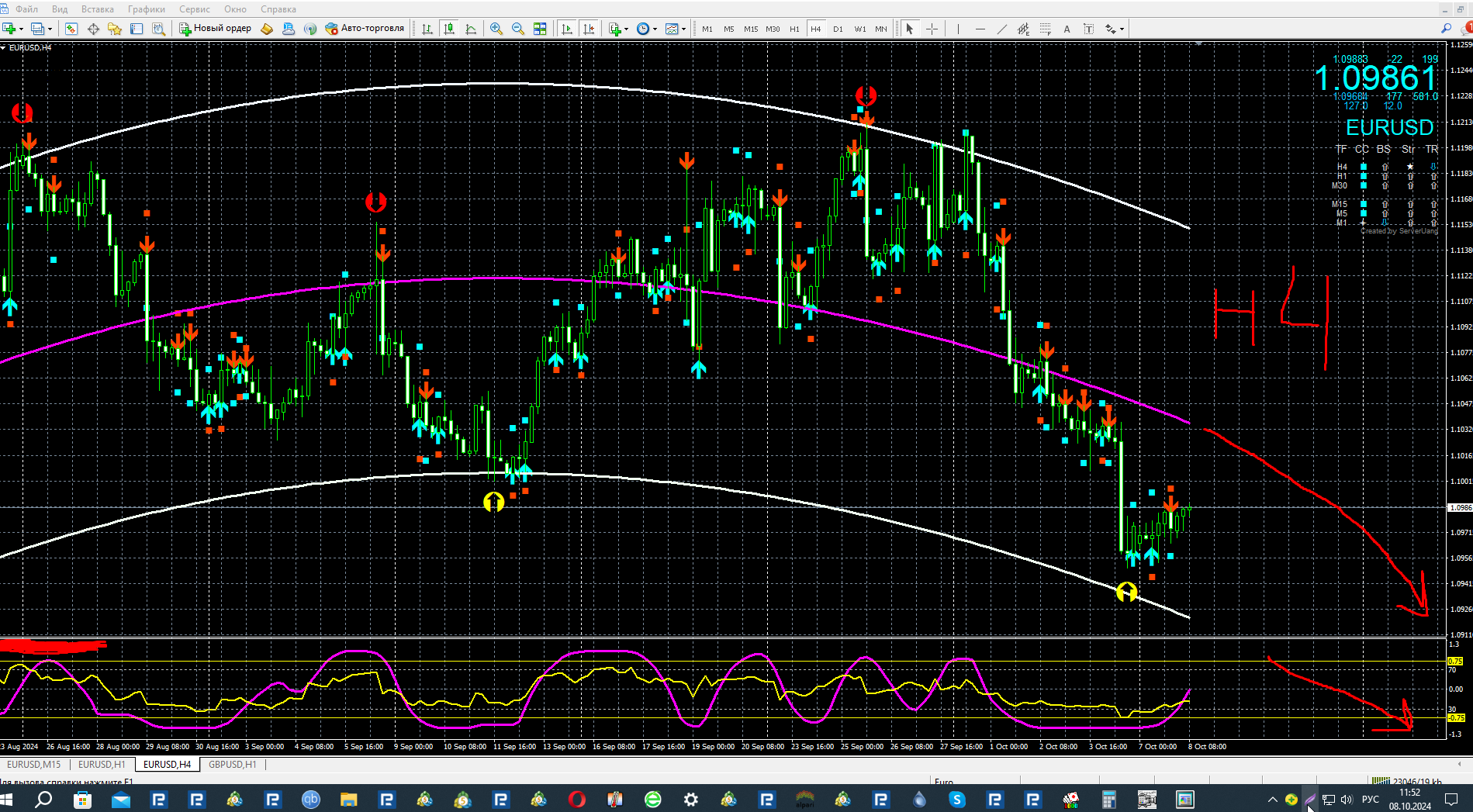Open Windows taskbar search
Screen dimensions: 1473x812
click(44, 799)
